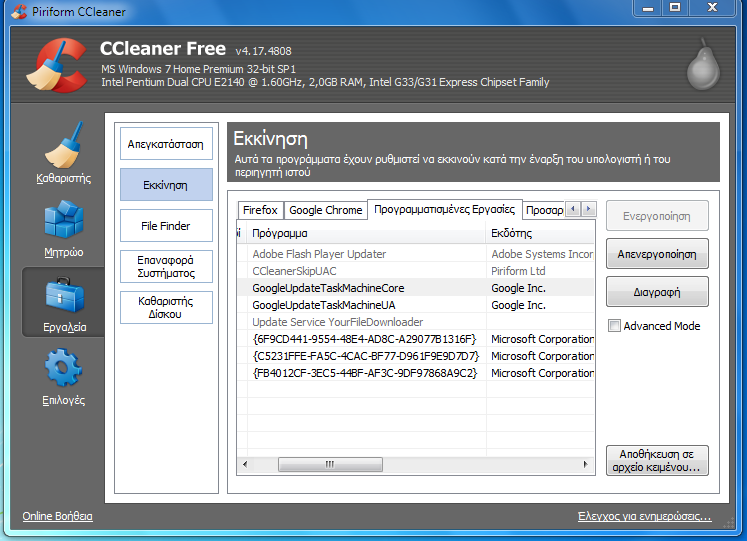Select Update Service YourFileDownloader entry
The height and width of the screenshot is (541, 747).
pos(415,322)
